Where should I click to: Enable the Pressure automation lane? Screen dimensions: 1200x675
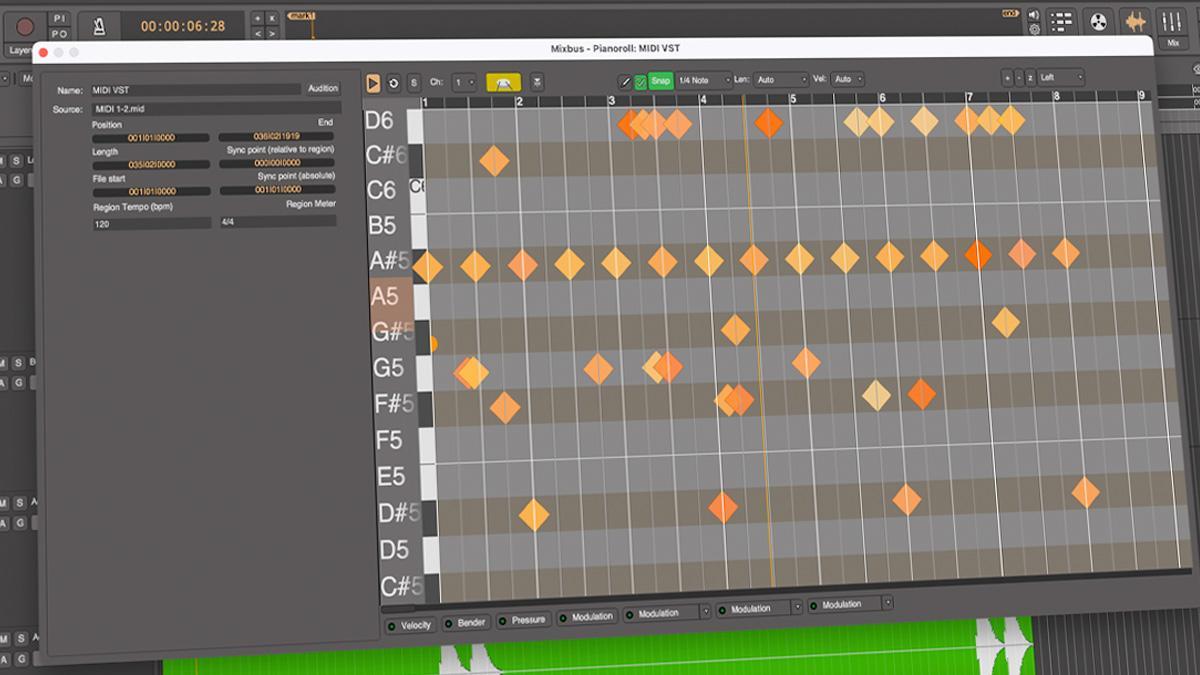click(x=522, y=620)
